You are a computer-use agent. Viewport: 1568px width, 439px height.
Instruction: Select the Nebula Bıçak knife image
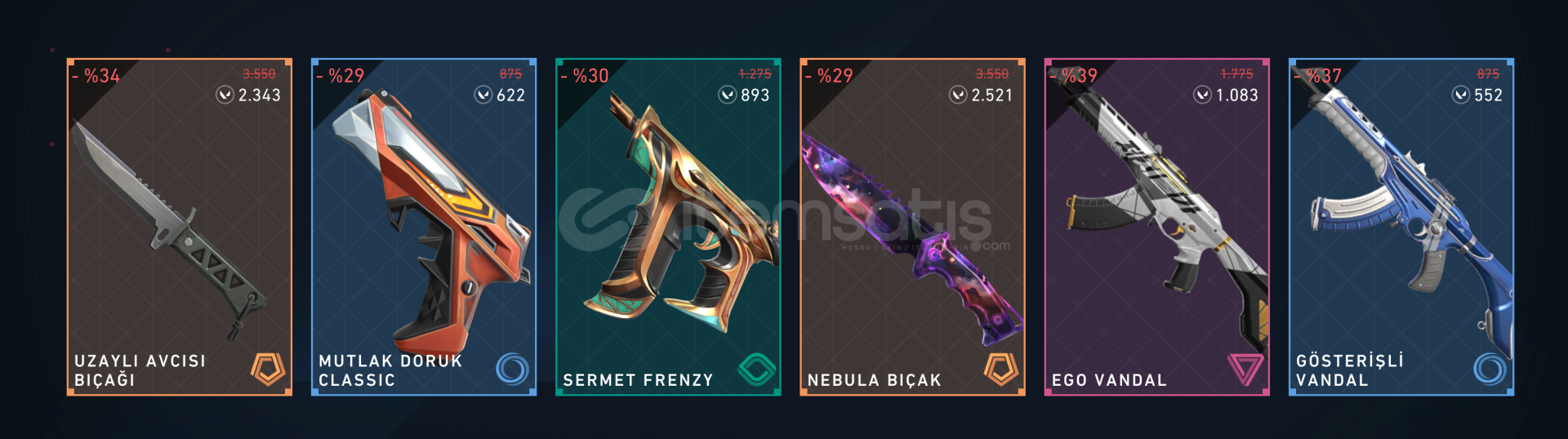(x=912, y=239)
